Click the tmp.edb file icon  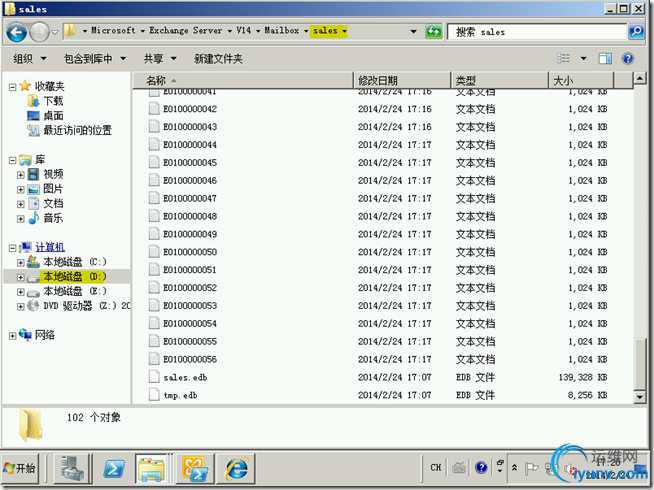154,395
